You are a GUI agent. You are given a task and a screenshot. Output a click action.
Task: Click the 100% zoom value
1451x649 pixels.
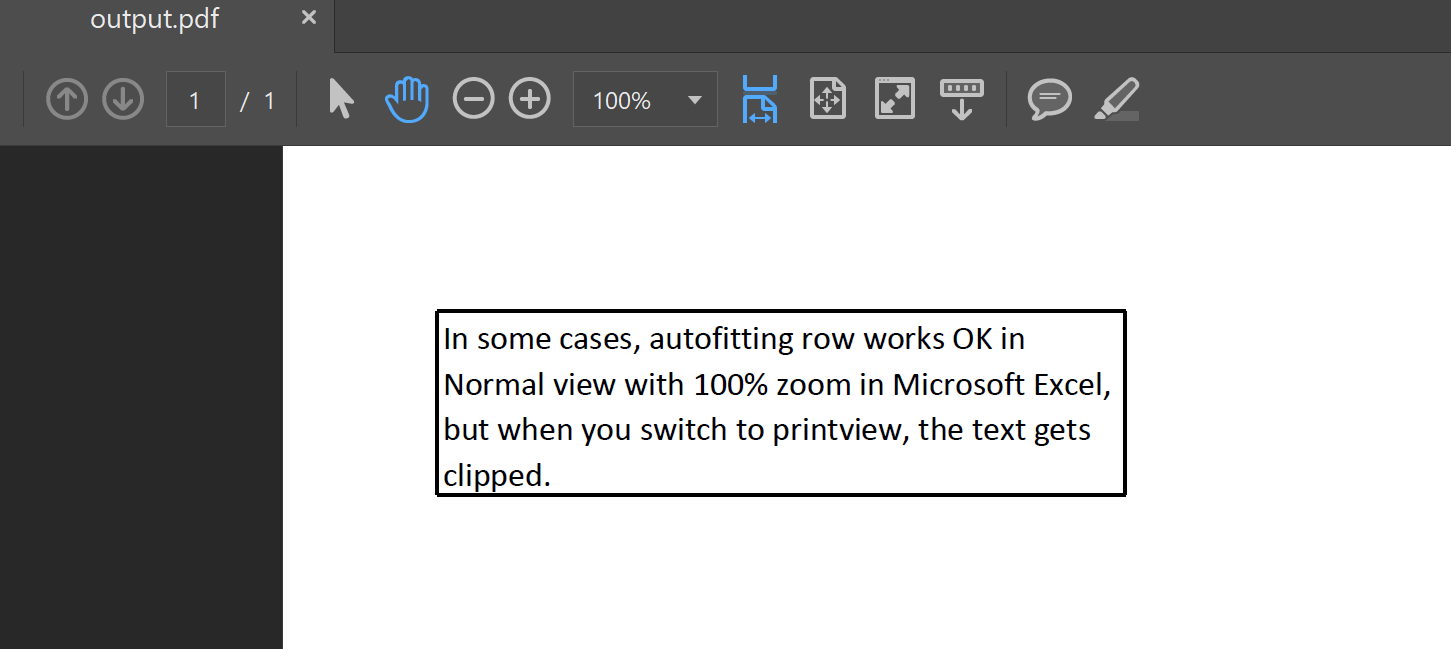620,99
